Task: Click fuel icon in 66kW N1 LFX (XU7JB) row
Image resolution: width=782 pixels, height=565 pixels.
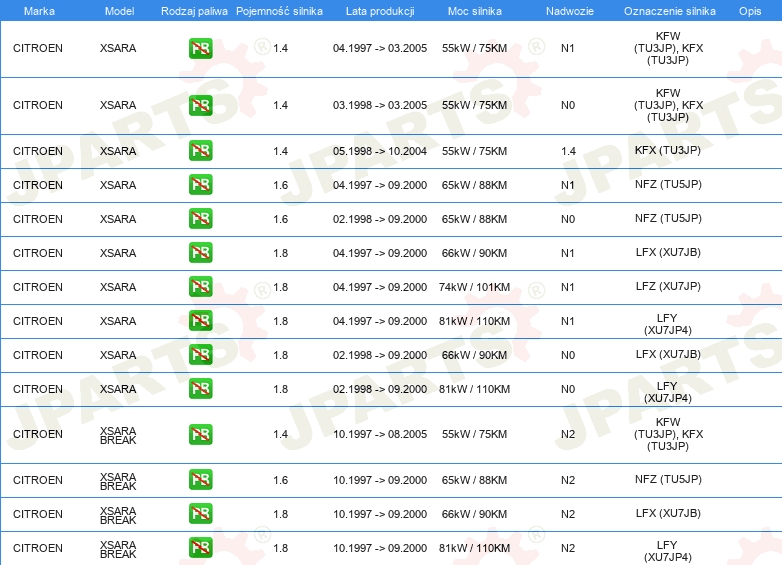Action: coord(200,252)
